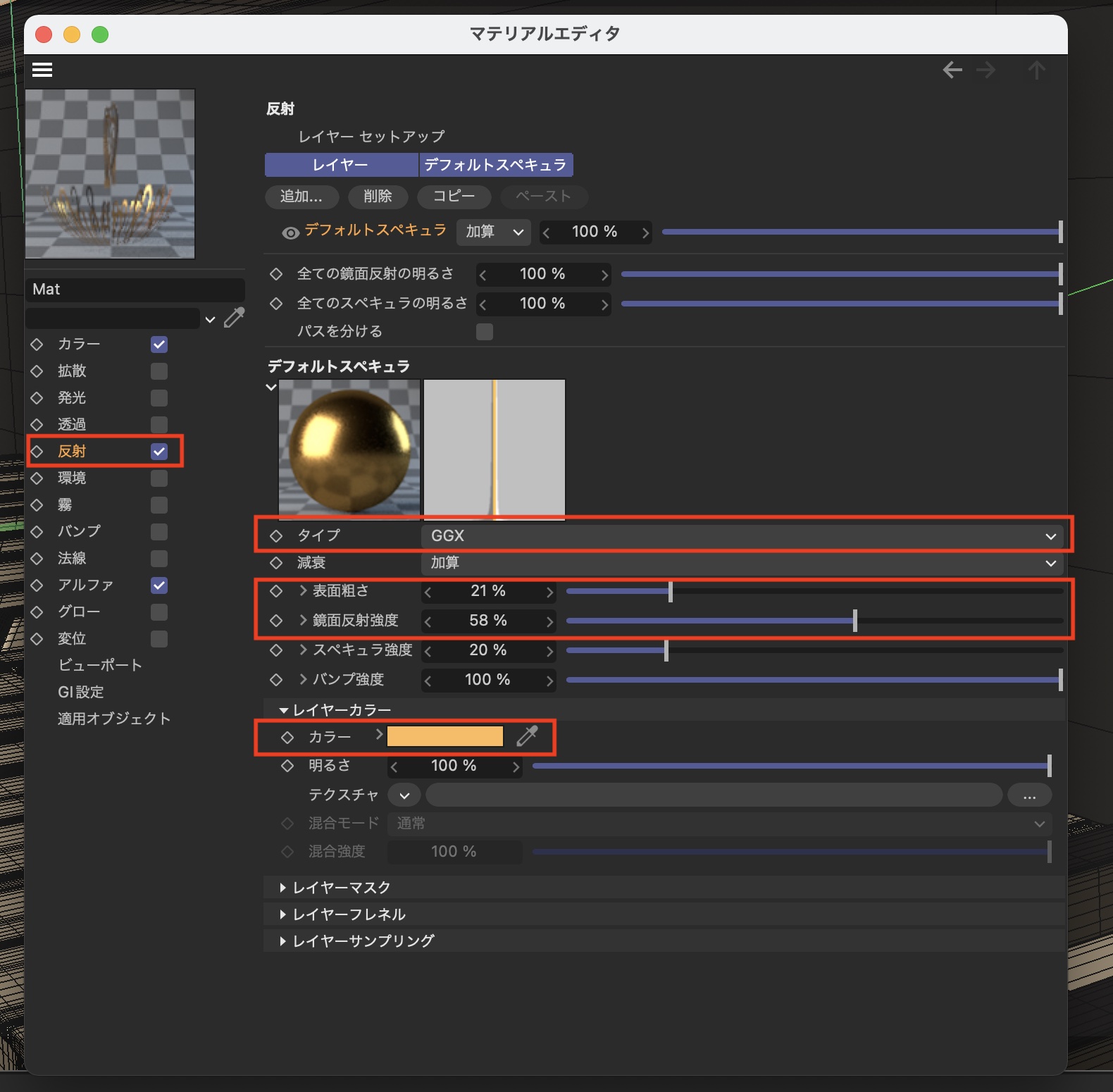Click the 追加... button
Image resolution: width=1113 pixels, height=1092 pixels.
tap(301, 197)
